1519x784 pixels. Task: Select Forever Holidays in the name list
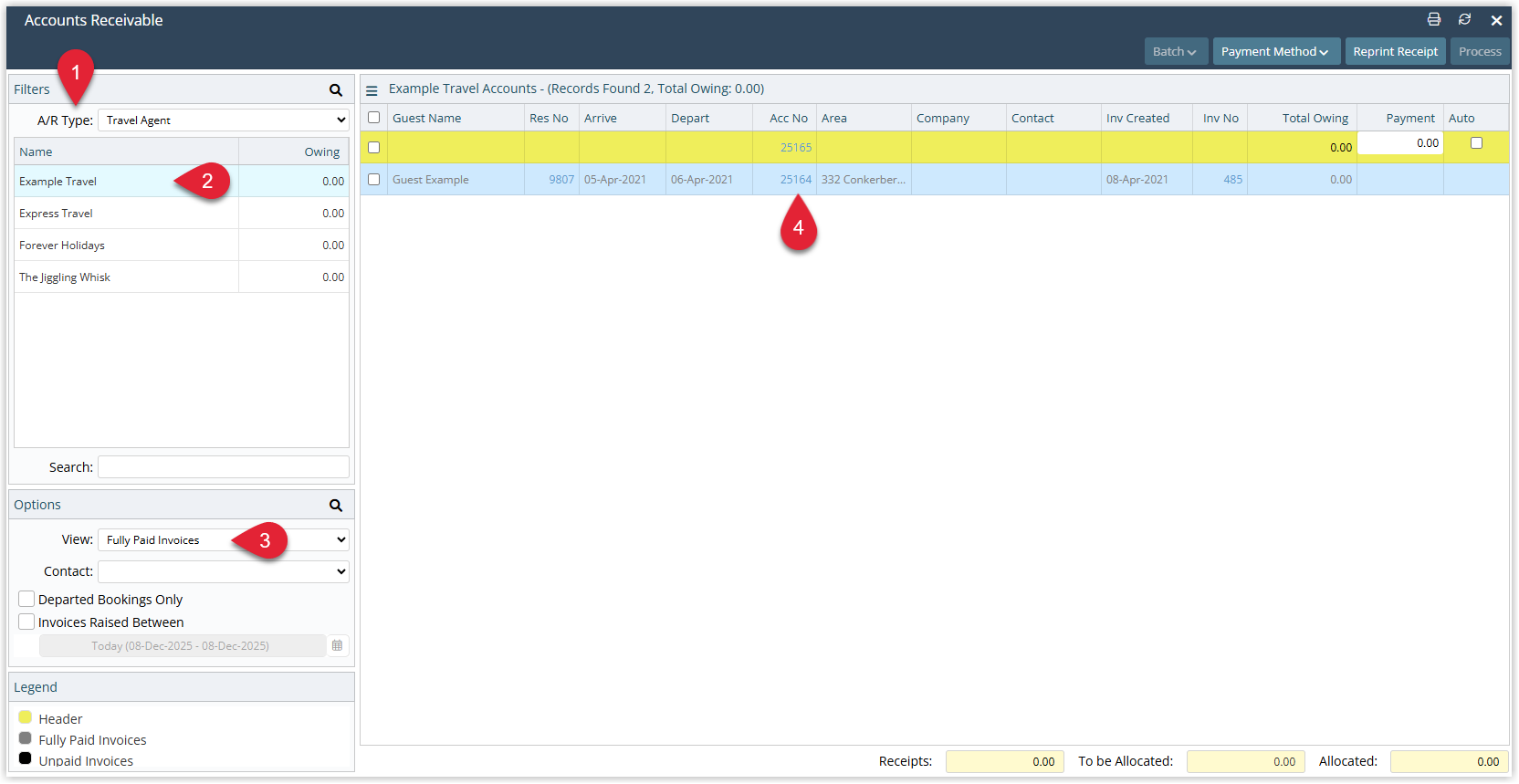point(181,245)
